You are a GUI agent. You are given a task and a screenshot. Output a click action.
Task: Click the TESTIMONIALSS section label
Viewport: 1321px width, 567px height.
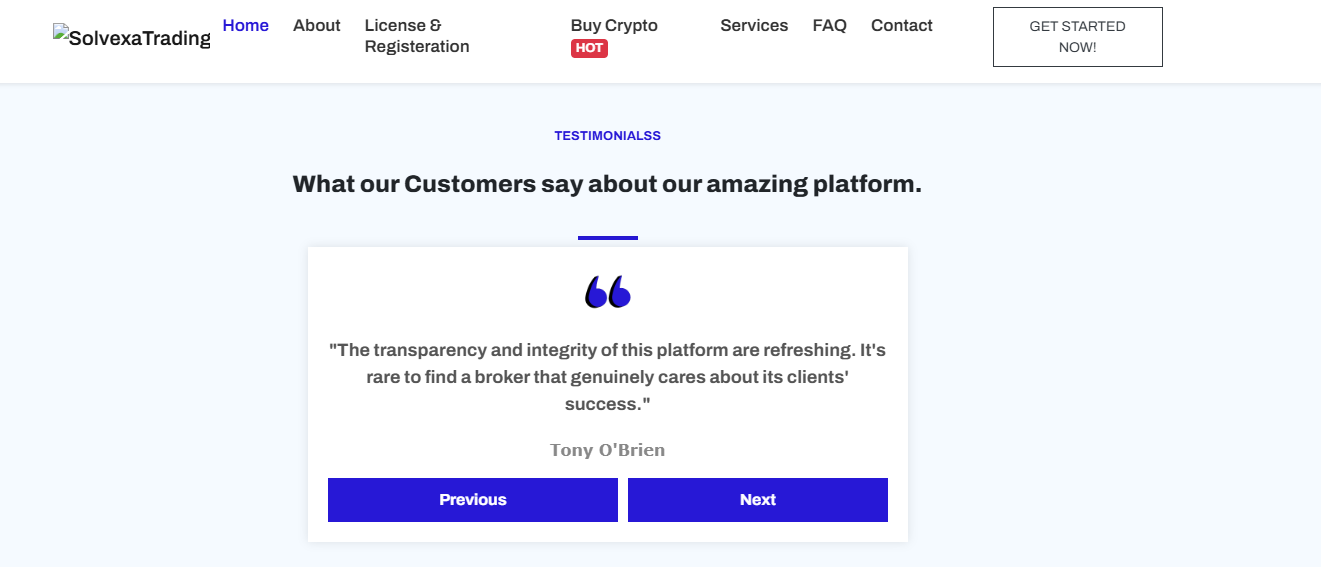coord(607,136)
